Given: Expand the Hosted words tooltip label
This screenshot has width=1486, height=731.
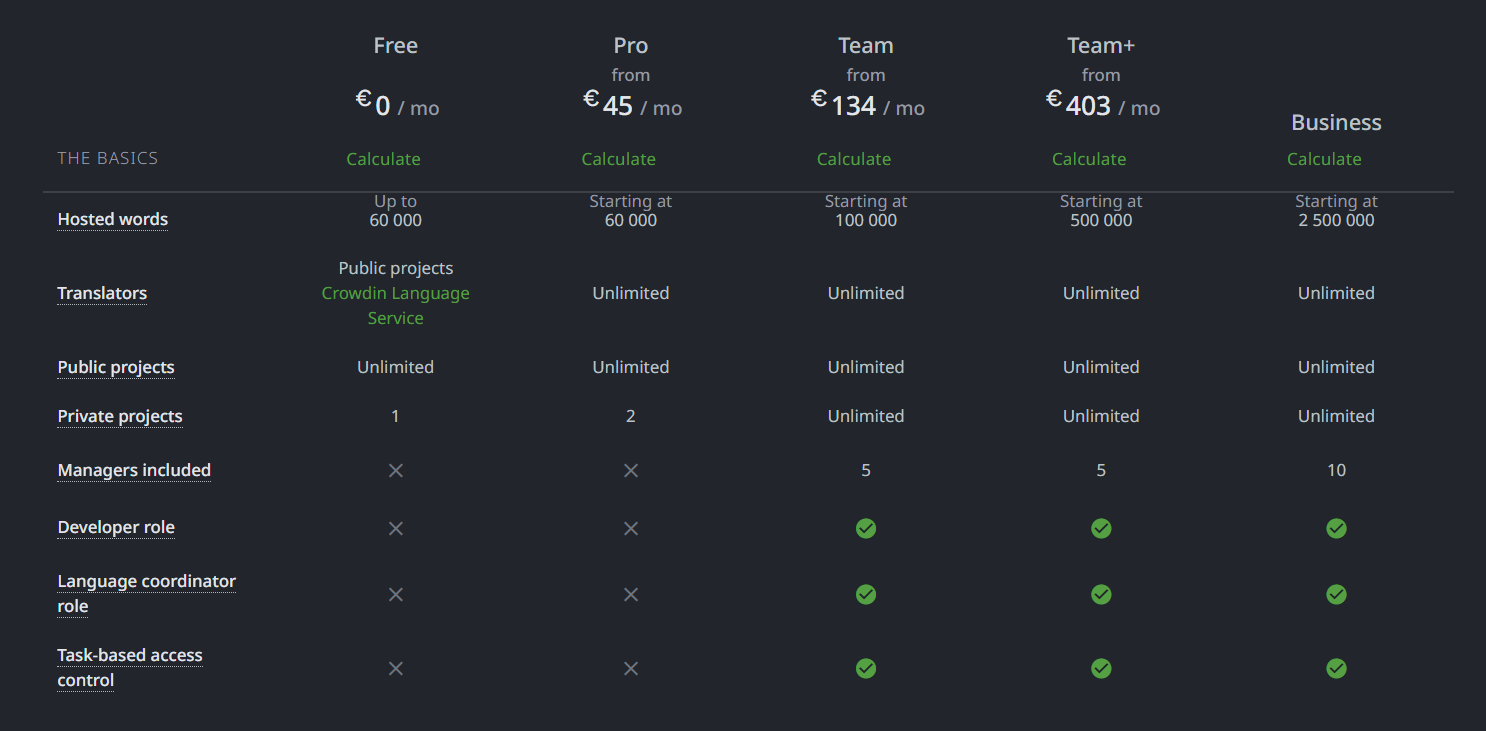Looking at the screenshot, I should pyautogui.click(x=112, y=219).
